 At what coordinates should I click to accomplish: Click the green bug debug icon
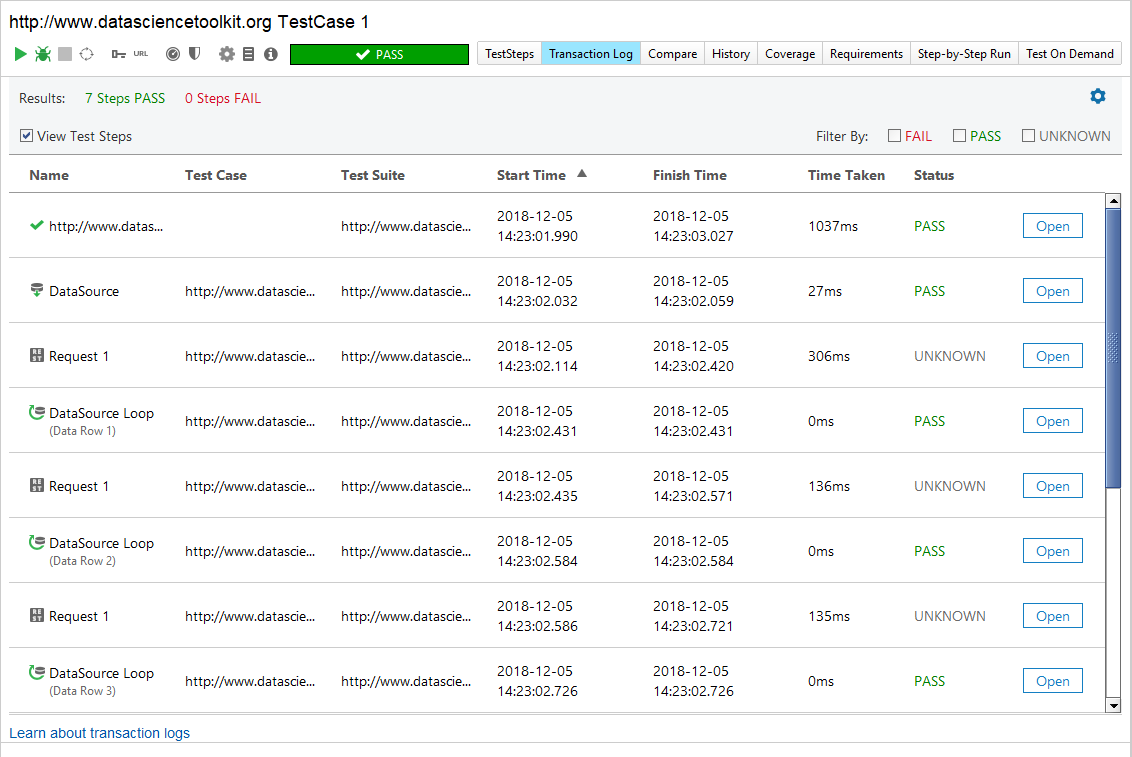[43, 54]
